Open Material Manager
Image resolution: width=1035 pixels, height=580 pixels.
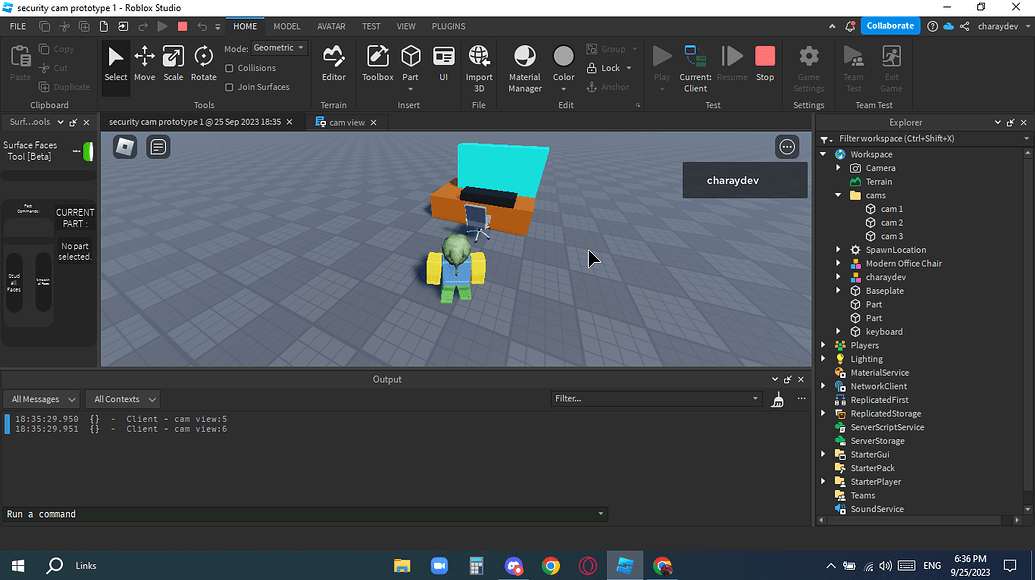coord(524,66)
